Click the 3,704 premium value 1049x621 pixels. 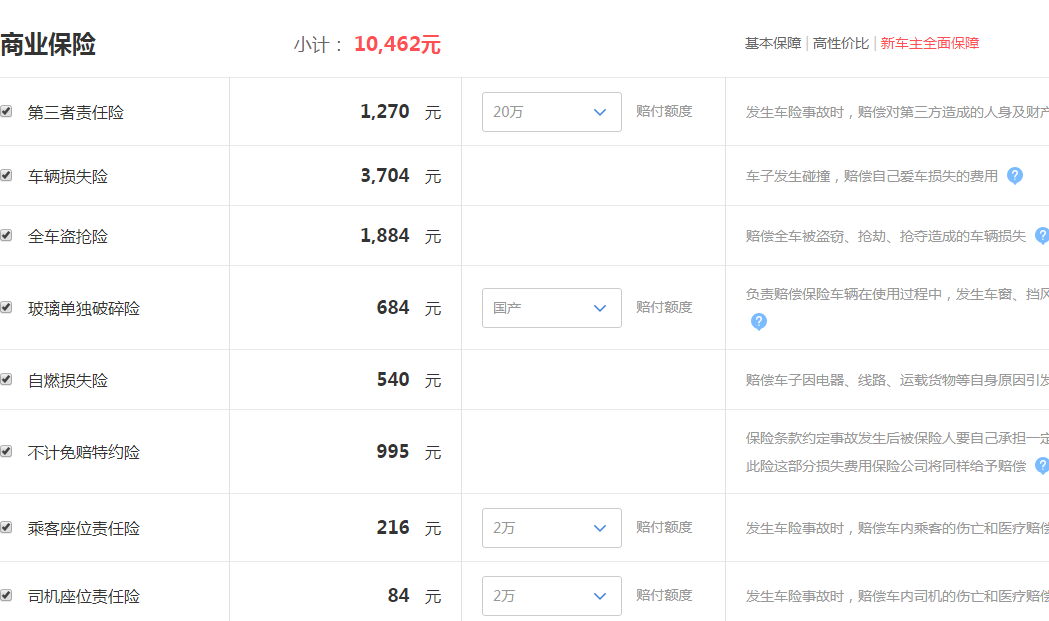[x=385, y=175]
